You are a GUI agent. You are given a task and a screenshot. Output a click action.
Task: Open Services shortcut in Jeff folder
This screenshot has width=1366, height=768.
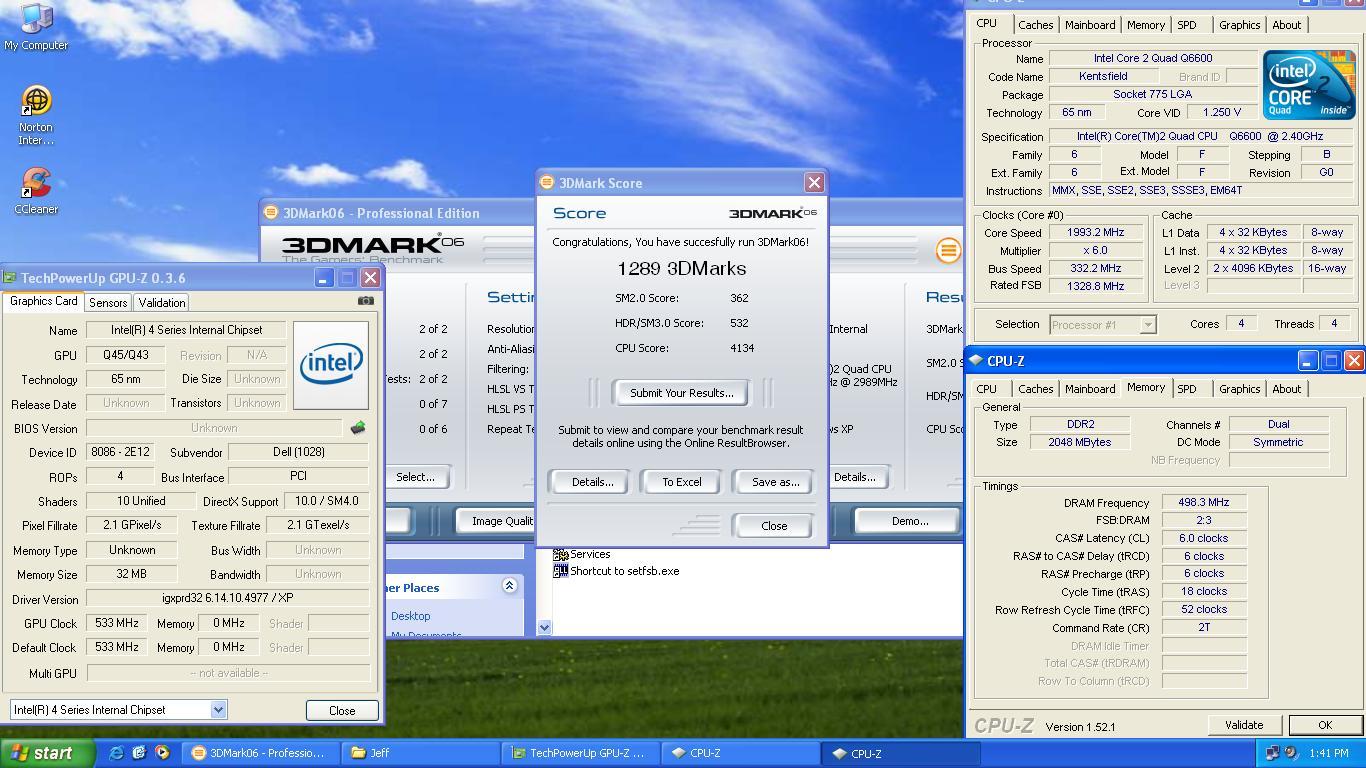(x=582, y=554)
